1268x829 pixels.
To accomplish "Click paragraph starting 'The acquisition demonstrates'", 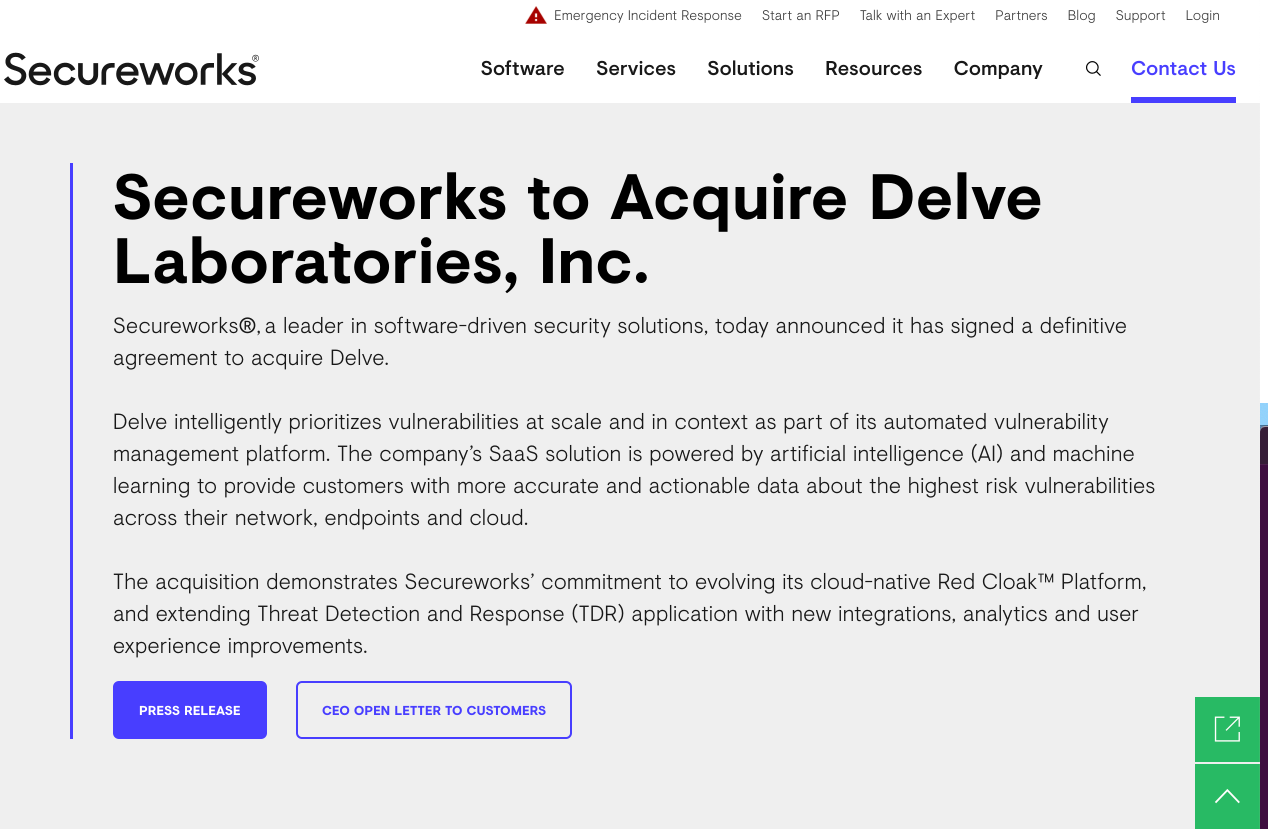I will (x=629, y=614).
